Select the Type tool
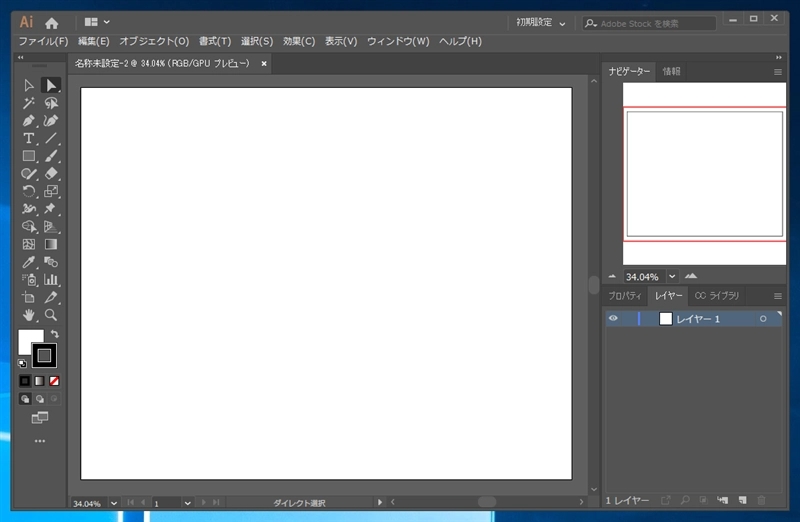Screen dimensions: 800x522 (x=29, y=138)
